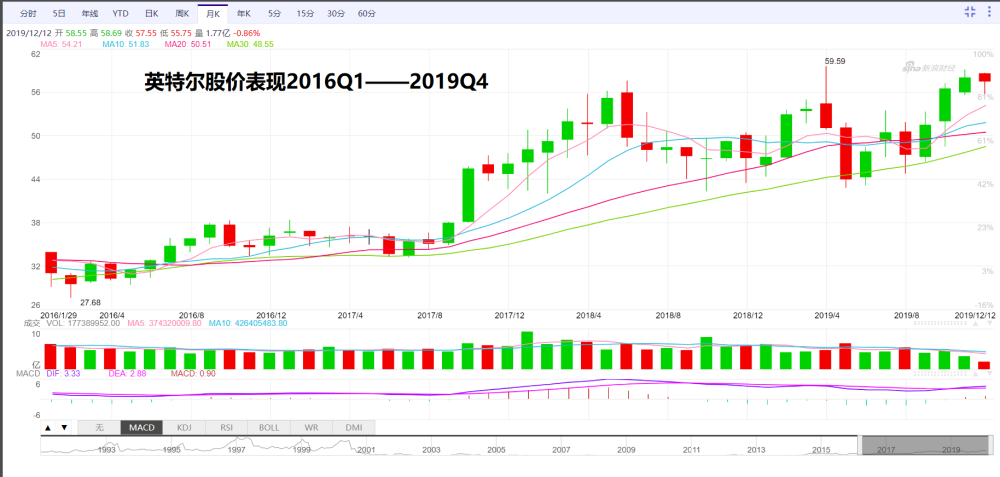Click the MA5: 54.21 legend label
The width and height of the screenshot is (1000, 477).
pyautogui.click(x=62, y=44)
